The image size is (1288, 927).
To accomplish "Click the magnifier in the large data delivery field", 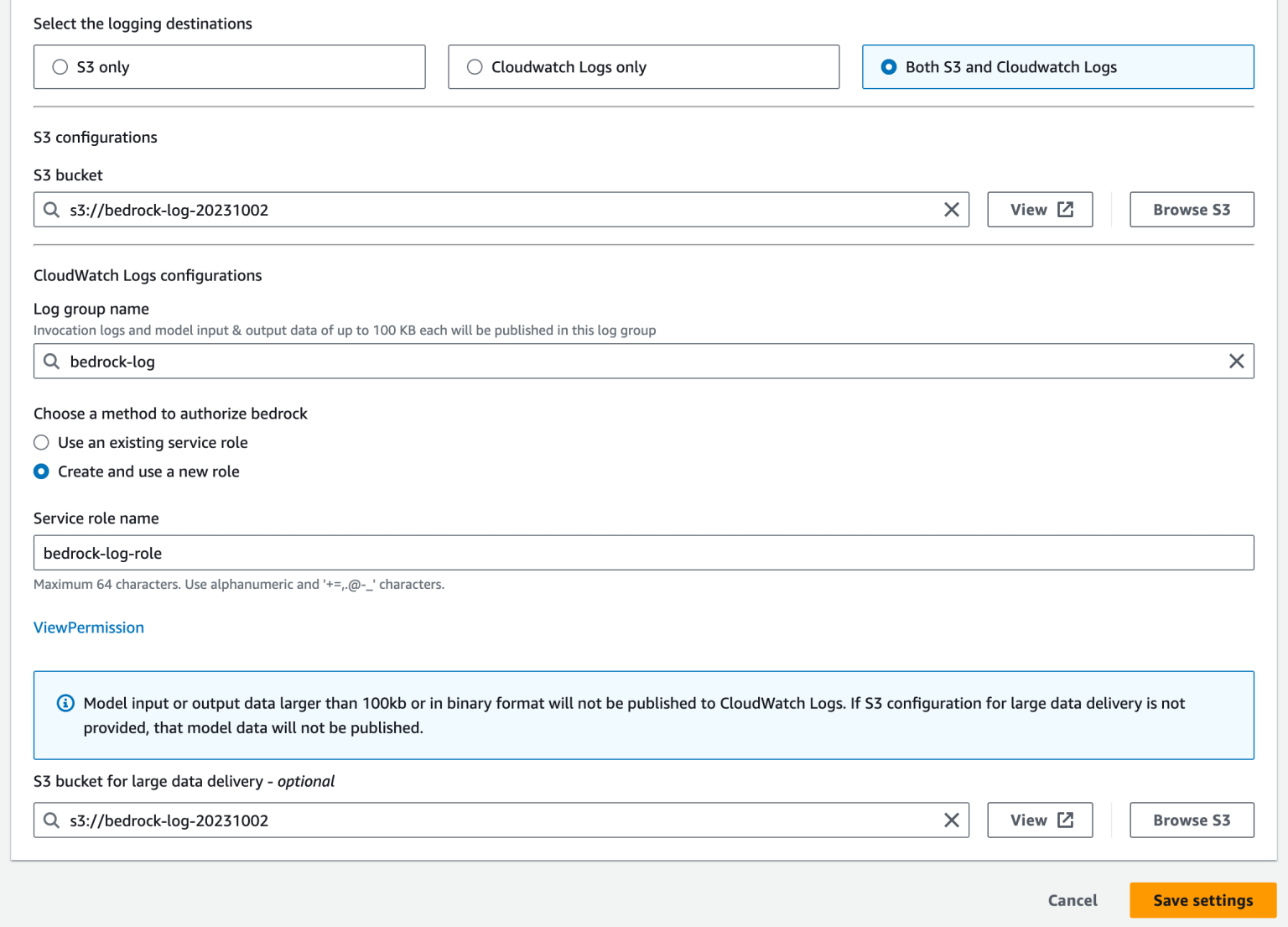I will pos(51,820).
